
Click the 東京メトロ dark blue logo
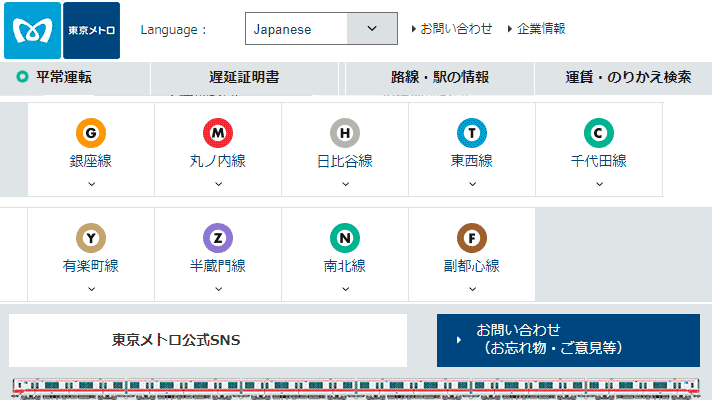[x=91, y=30]
